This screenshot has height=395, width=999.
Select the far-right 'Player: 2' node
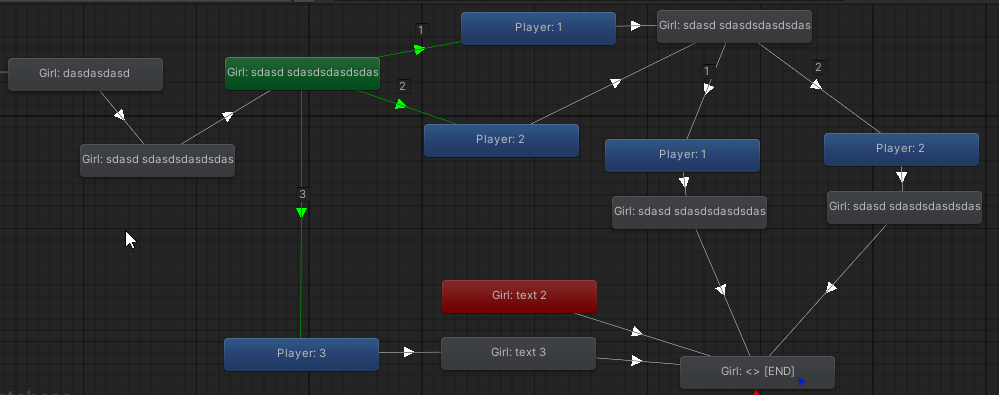902,149
